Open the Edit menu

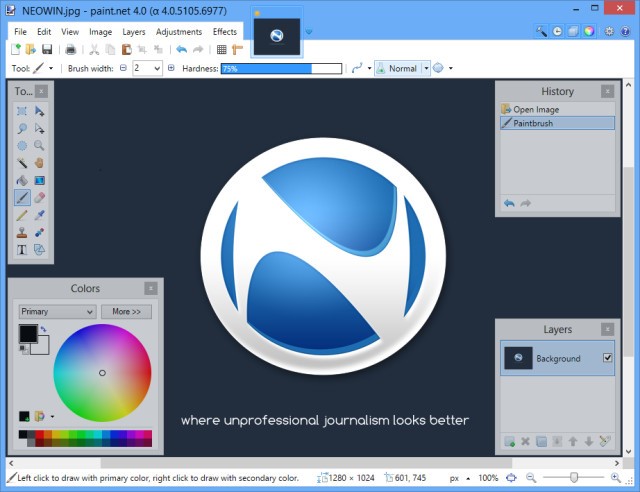click(x=44, y=32)
